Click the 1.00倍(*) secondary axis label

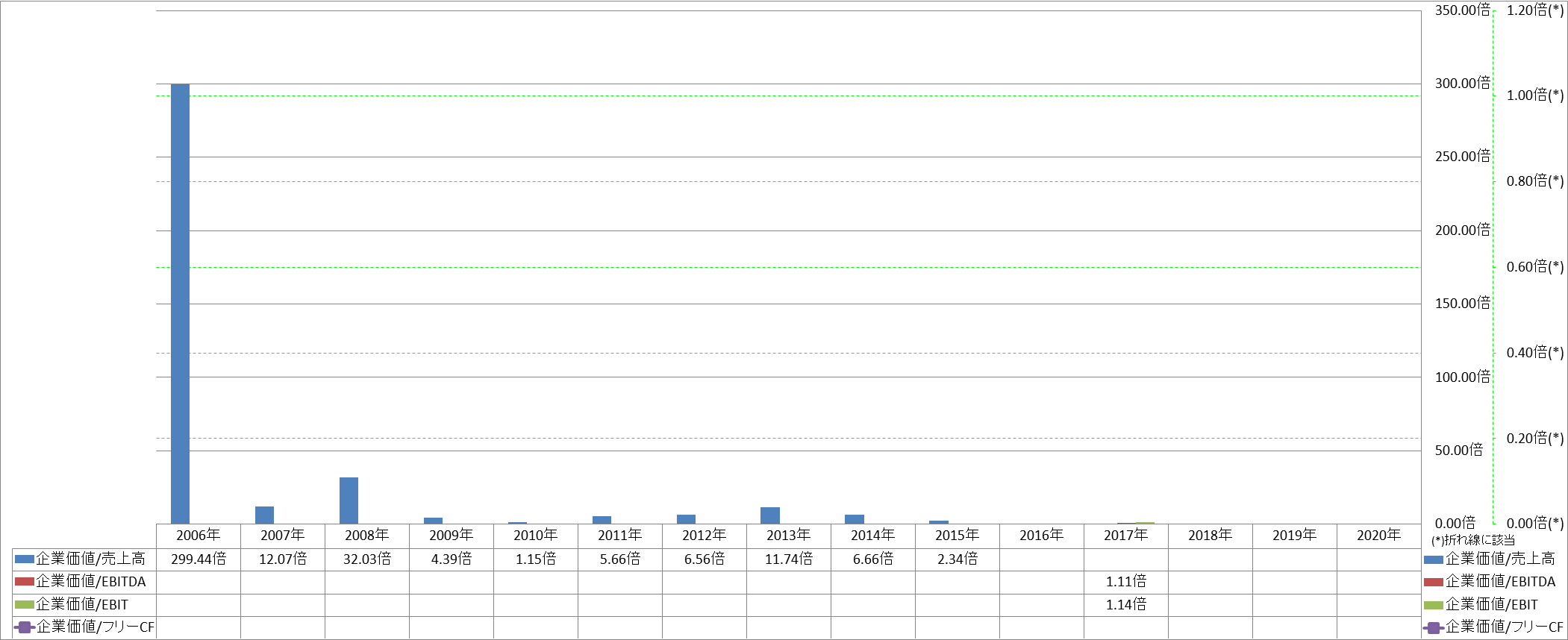tap(1535, 95)
